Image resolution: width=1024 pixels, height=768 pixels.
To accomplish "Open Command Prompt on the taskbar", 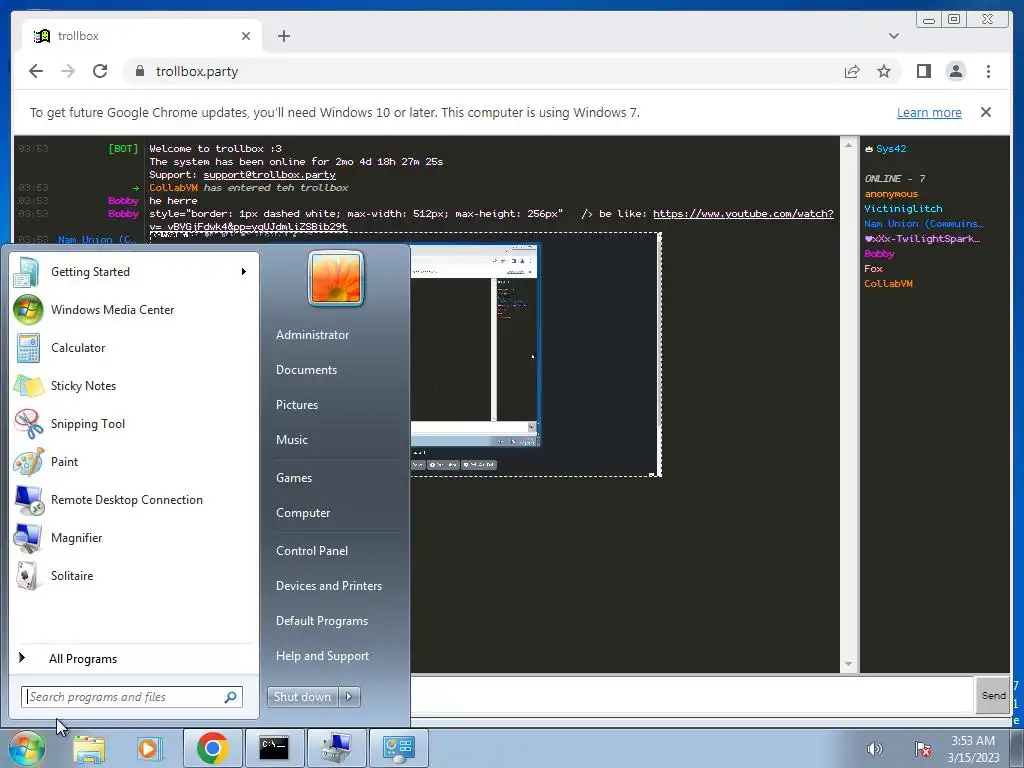I will (274, 748).
